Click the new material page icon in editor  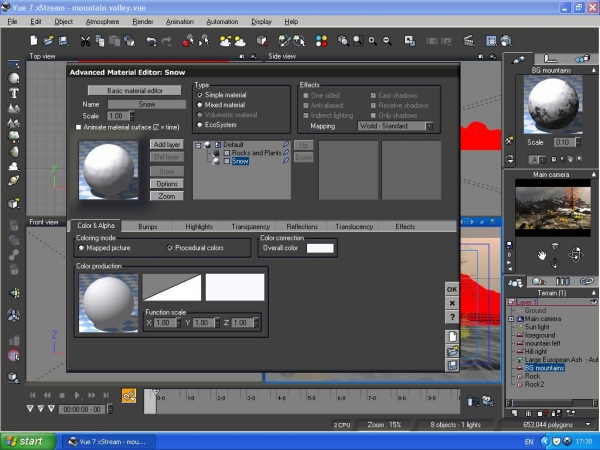452,336
